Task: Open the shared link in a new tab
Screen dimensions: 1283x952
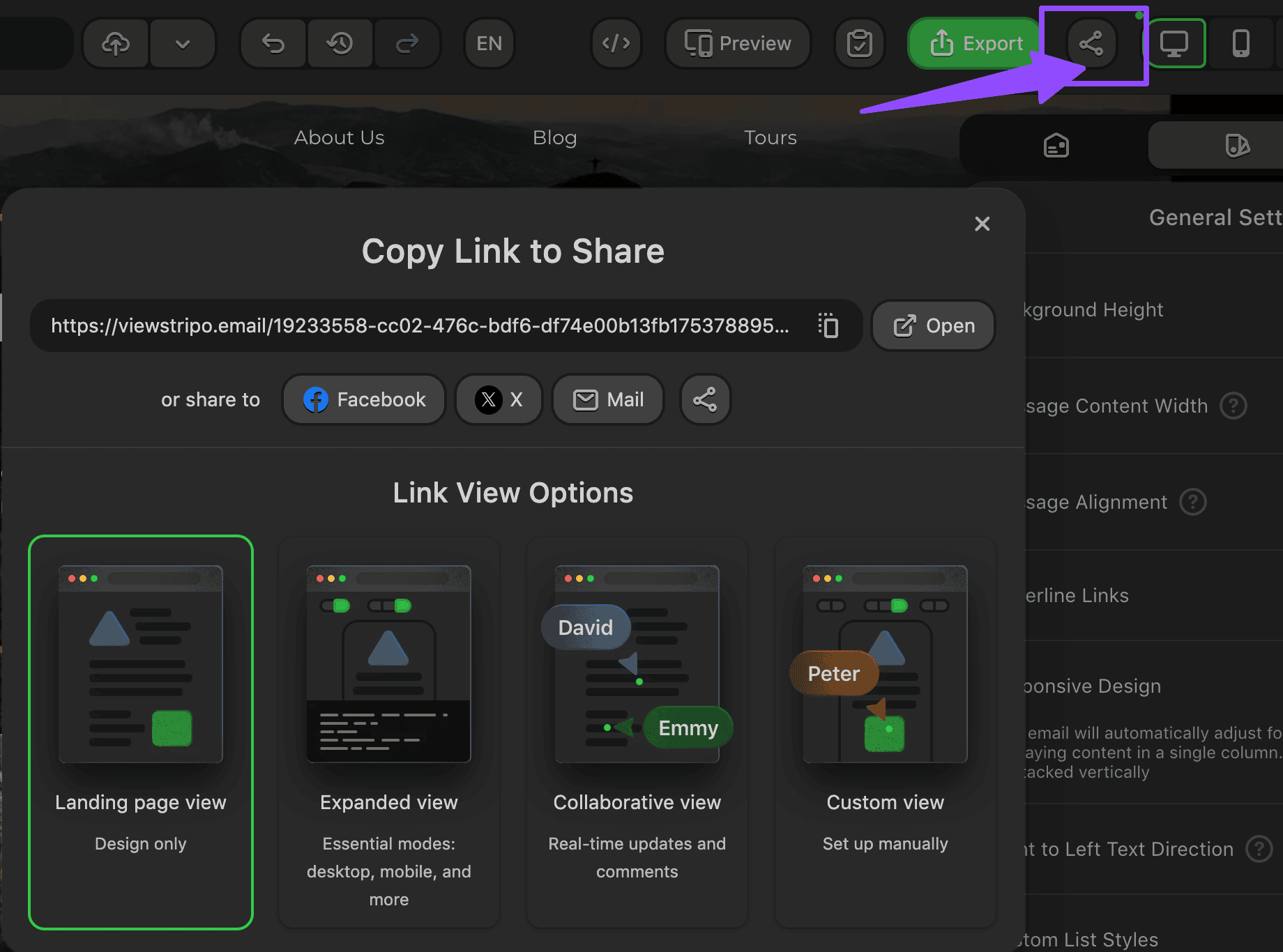Action: (933, 325)
